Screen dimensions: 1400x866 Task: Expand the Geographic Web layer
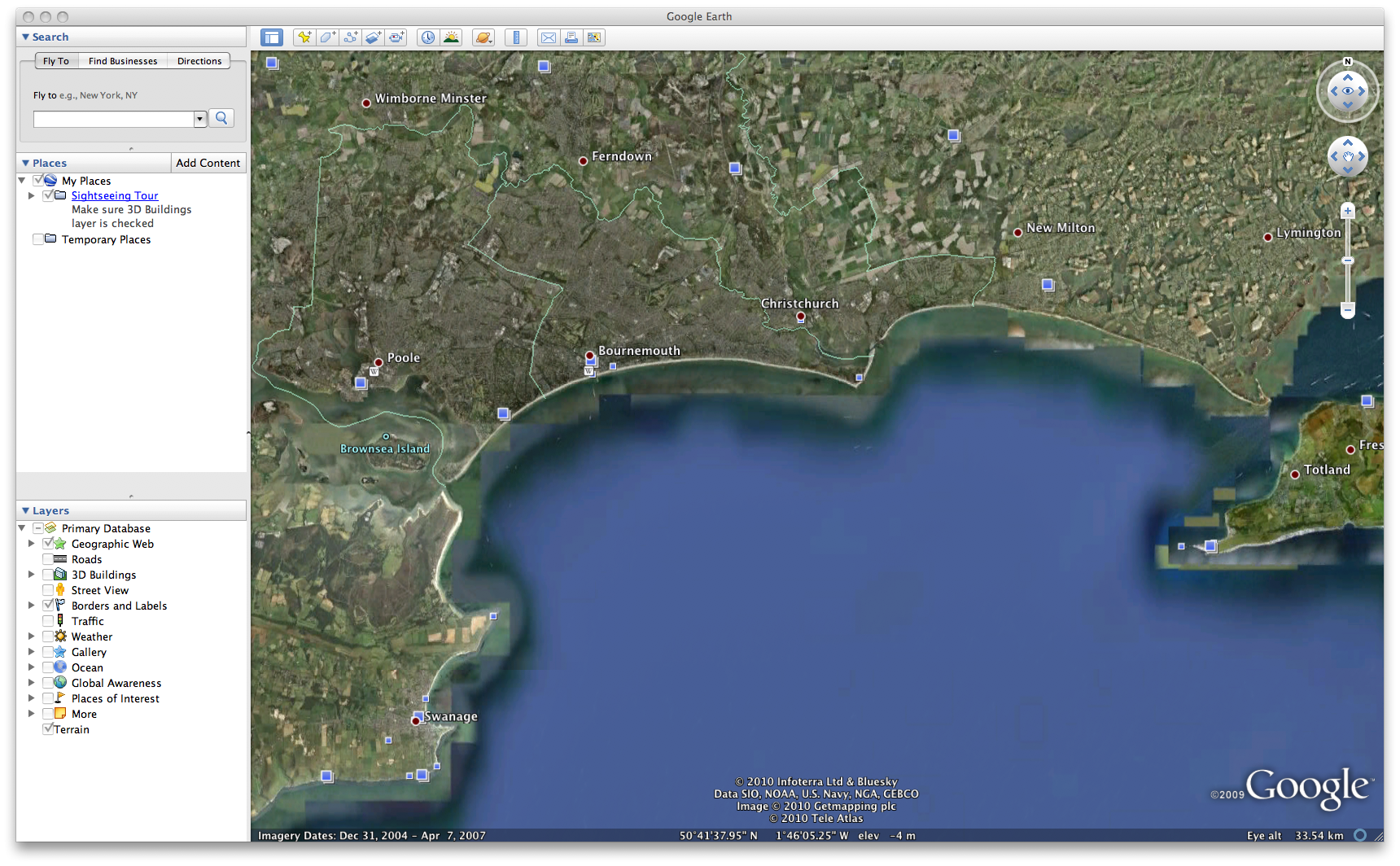click(x=32, y=544)
